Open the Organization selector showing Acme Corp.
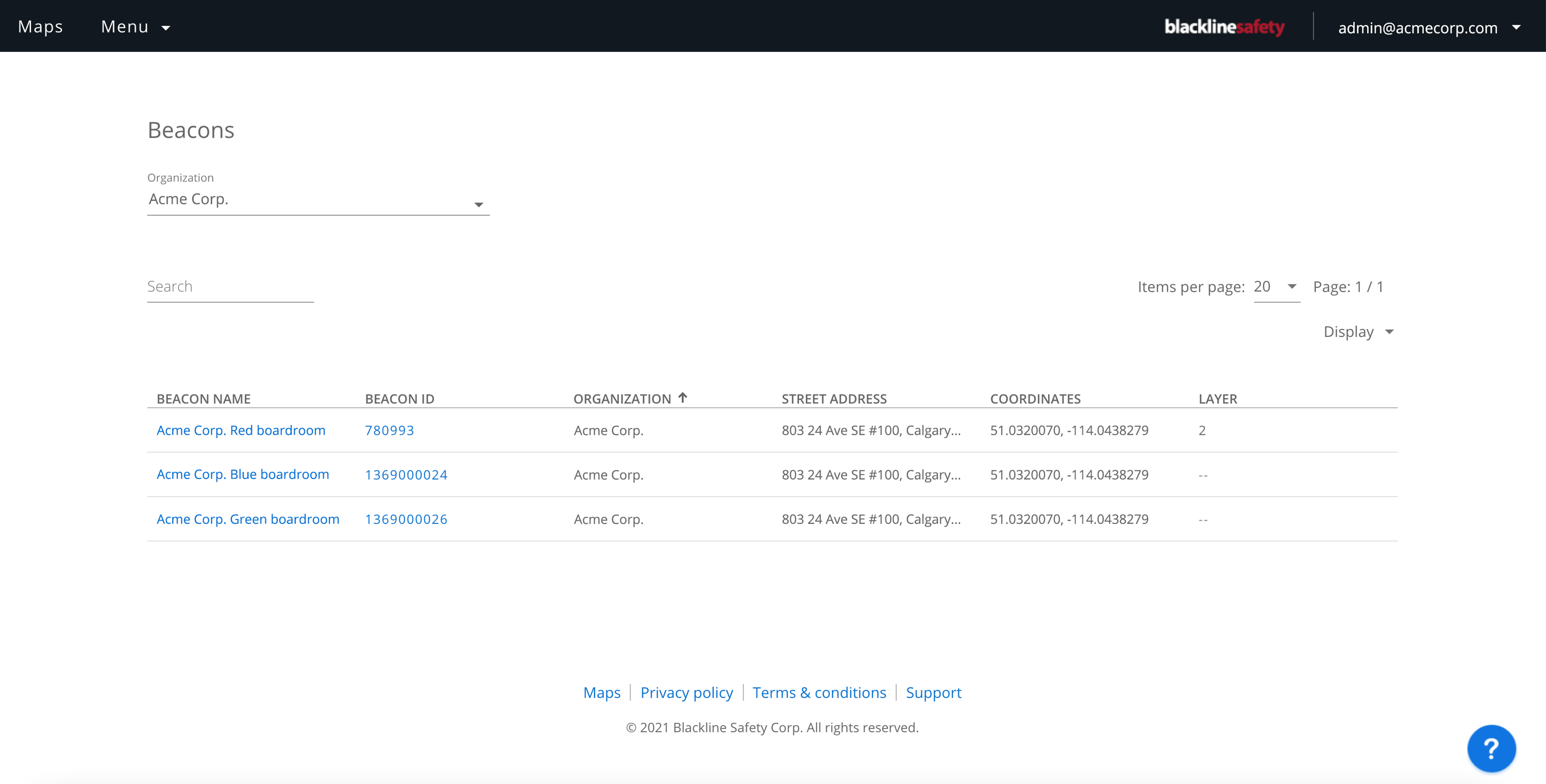This screenshot has height=784, width=1546. point(318,200)
